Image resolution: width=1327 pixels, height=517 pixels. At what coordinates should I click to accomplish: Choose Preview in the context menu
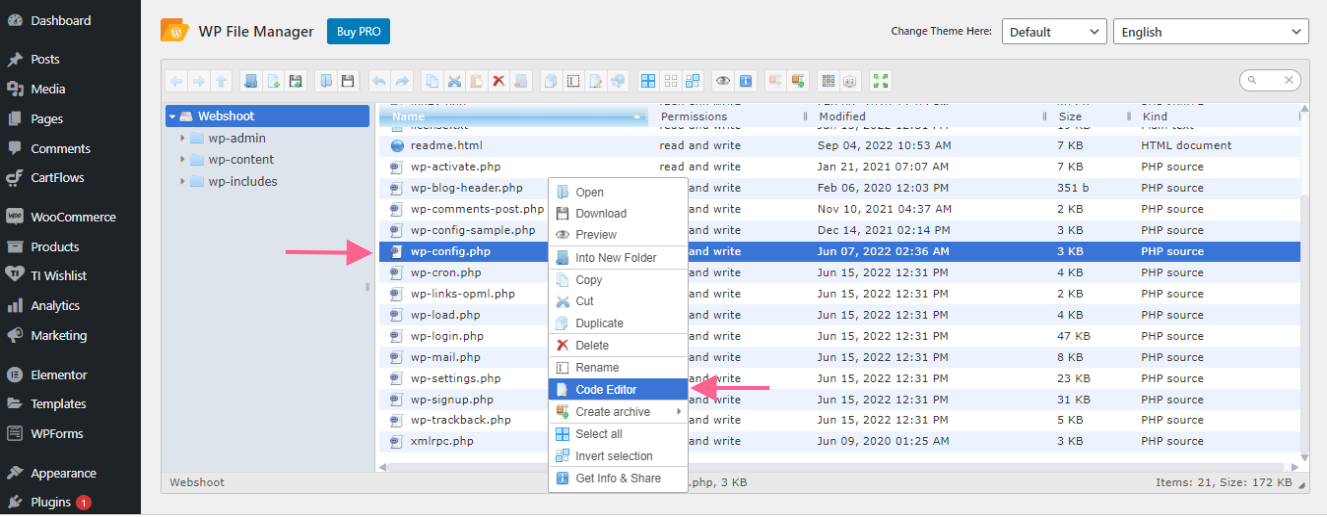click(x=618, y=235)
